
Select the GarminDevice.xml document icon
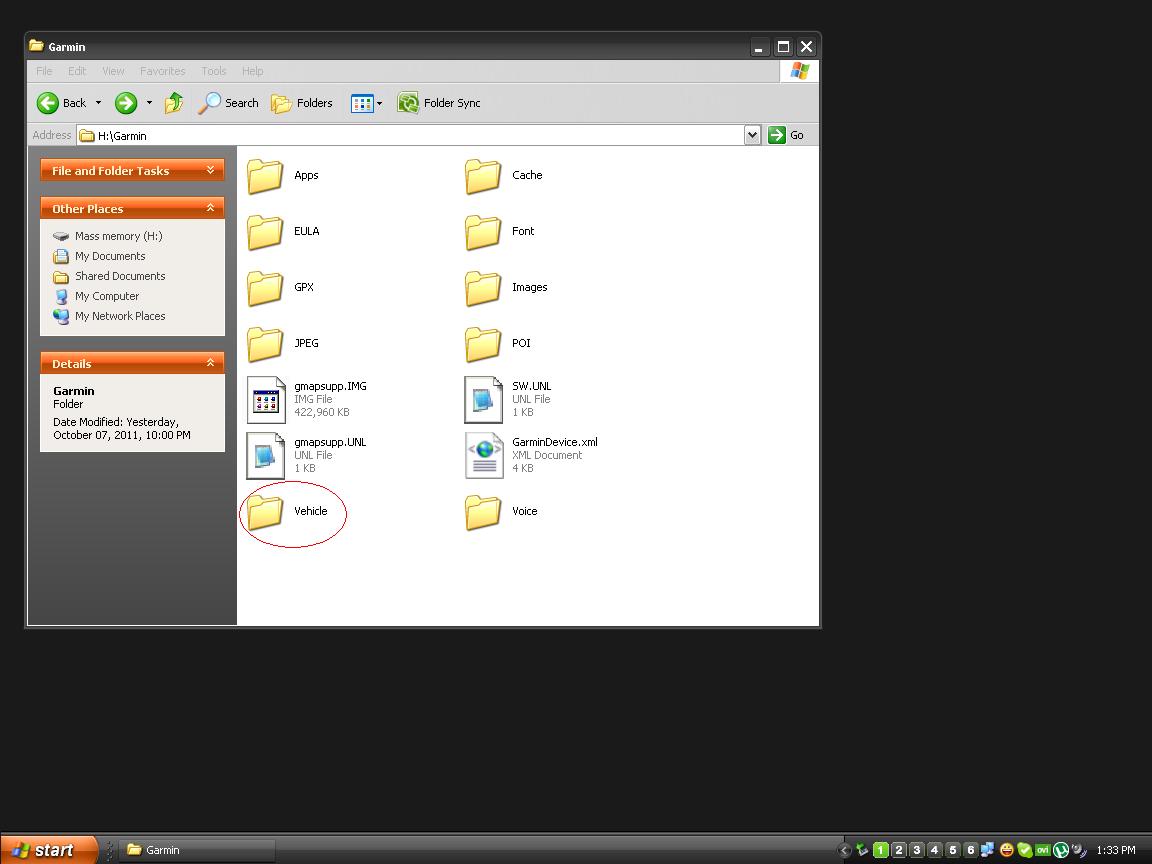point(483,456)
